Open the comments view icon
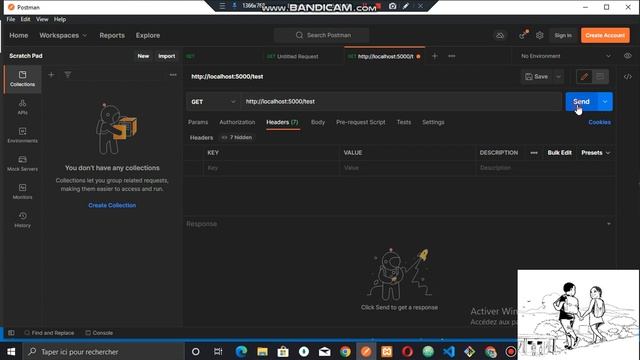The height and width of the screenshot is (360, 640). click(600, 77)
